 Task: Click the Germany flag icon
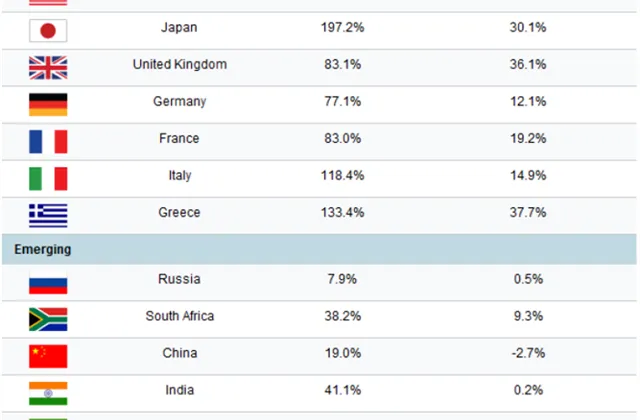point(48,105)
